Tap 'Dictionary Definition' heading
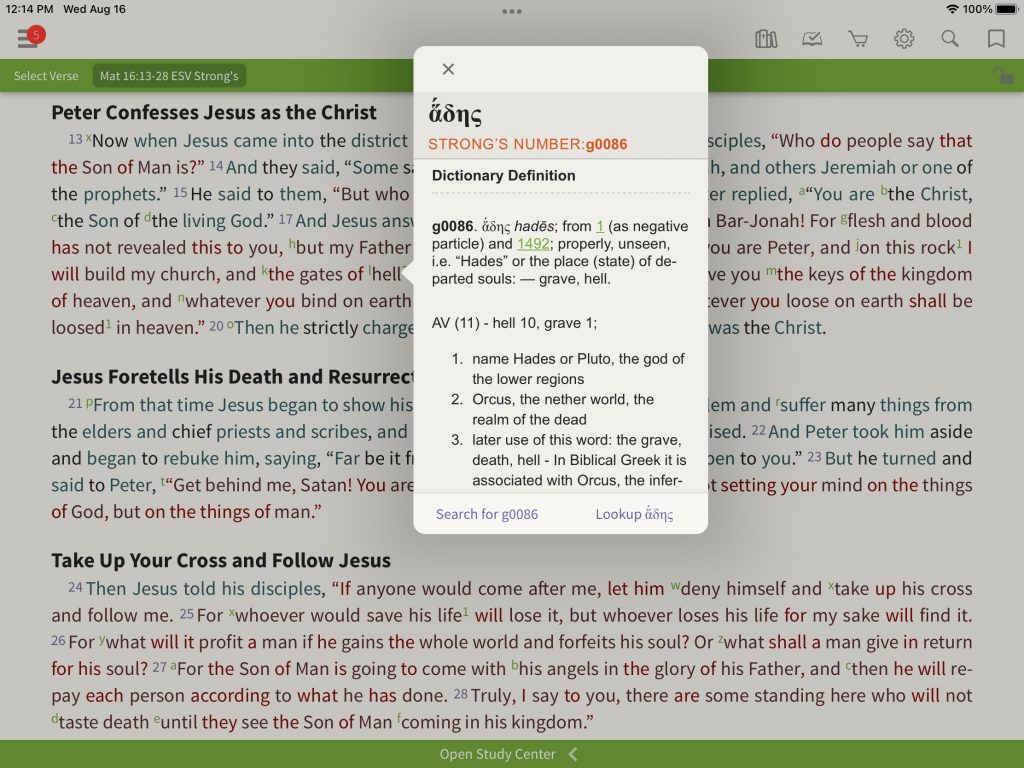This screenshot has height=768, width=1024. 504,176
